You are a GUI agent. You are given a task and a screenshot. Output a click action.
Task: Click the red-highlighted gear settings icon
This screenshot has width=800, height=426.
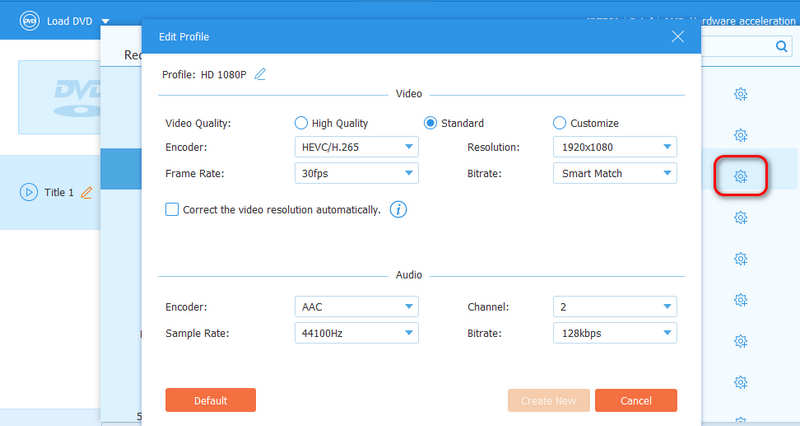(x=741, y=176)
